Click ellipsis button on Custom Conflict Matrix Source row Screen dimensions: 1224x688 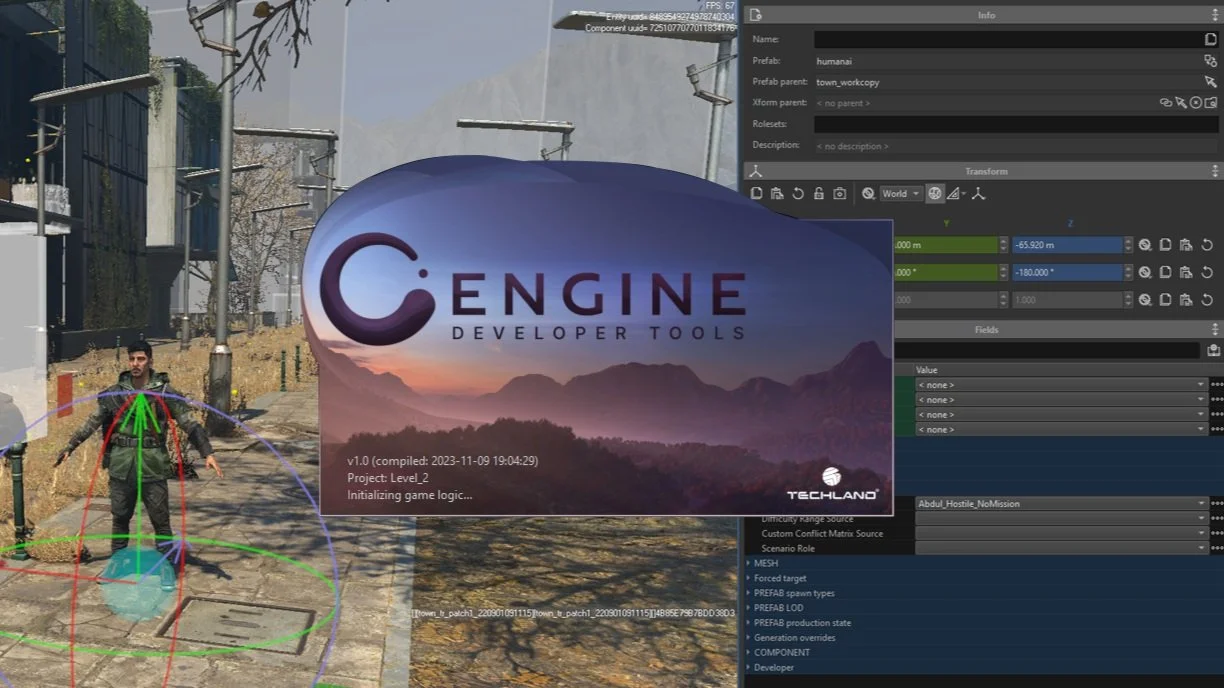point(1217,533)
